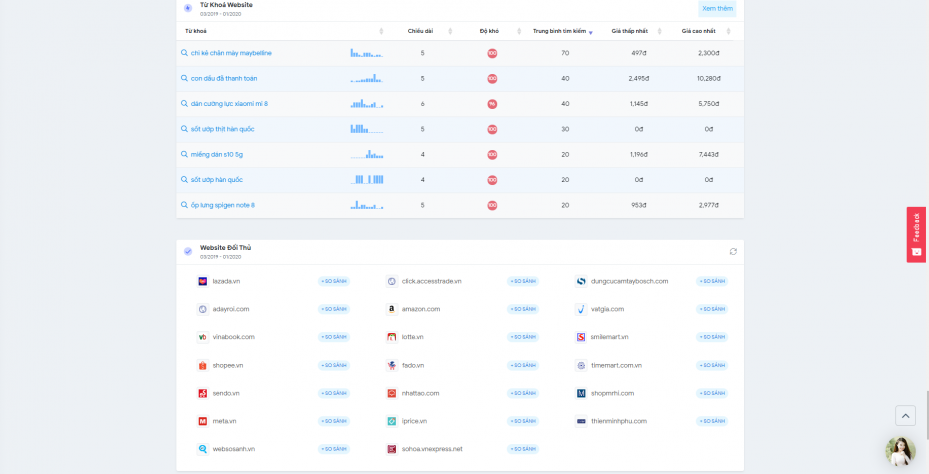Image resolution: width=929 pixels, height=474 pixels.
Task: Sort table by Giá cao nhất column
Action: pos(729,31)
